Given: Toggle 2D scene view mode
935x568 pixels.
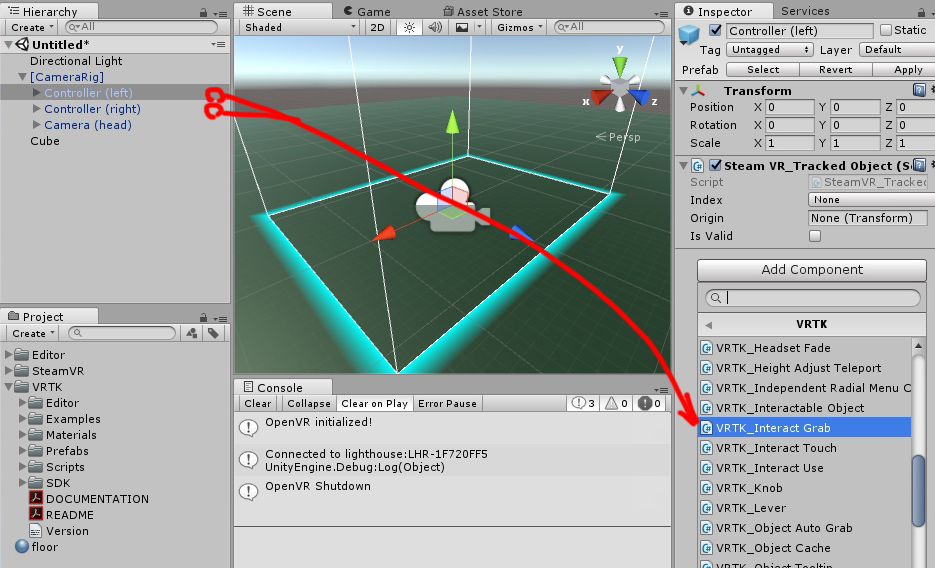Looking at the screenshot, I should click(377, 27).
